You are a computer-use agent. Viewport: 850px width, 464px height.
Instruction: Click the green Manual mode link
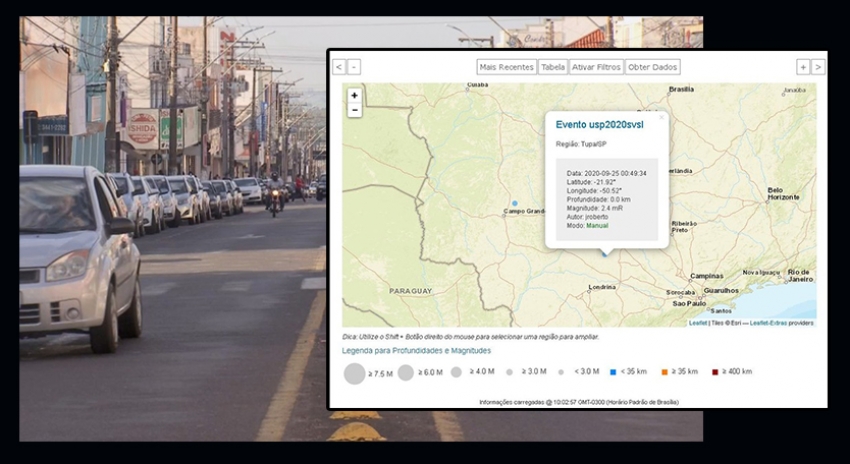point(597,225)
